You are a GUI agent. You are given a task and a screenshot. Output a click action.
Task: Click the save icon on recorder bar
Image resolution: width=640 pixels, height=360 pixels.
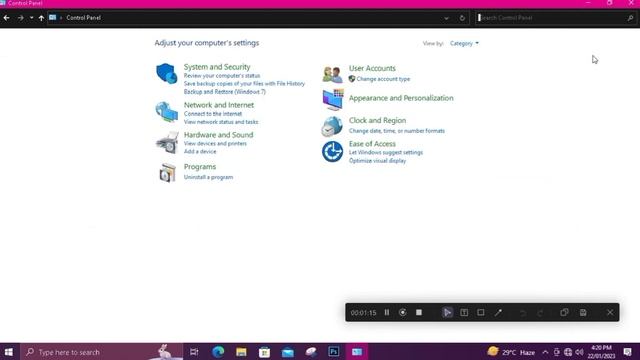pos(583,313)
